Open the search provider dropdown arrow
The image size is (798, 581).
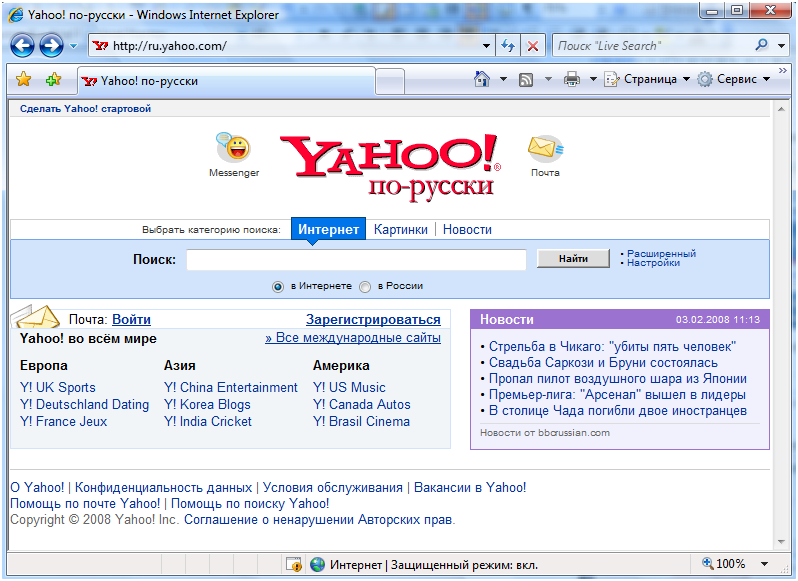[x=781, y=46]
